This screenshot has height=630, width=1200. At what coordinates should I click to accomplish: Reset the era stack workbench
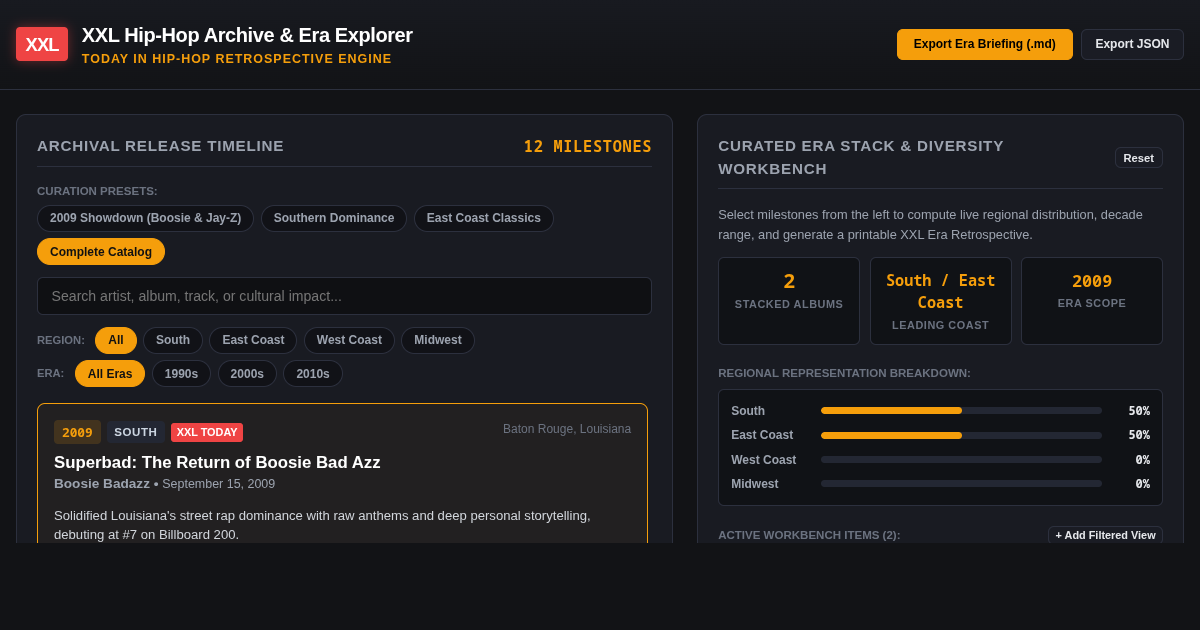tap(1138, 158)
